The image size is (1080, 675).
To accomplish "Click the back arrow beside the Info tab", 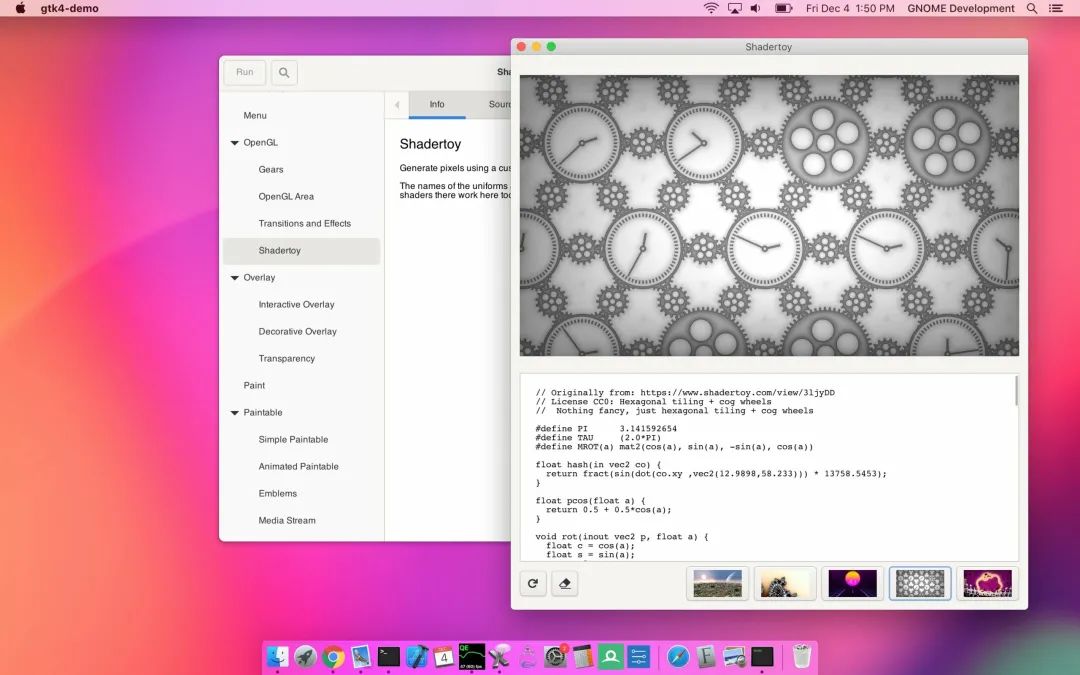I will (x=397, y=105).
